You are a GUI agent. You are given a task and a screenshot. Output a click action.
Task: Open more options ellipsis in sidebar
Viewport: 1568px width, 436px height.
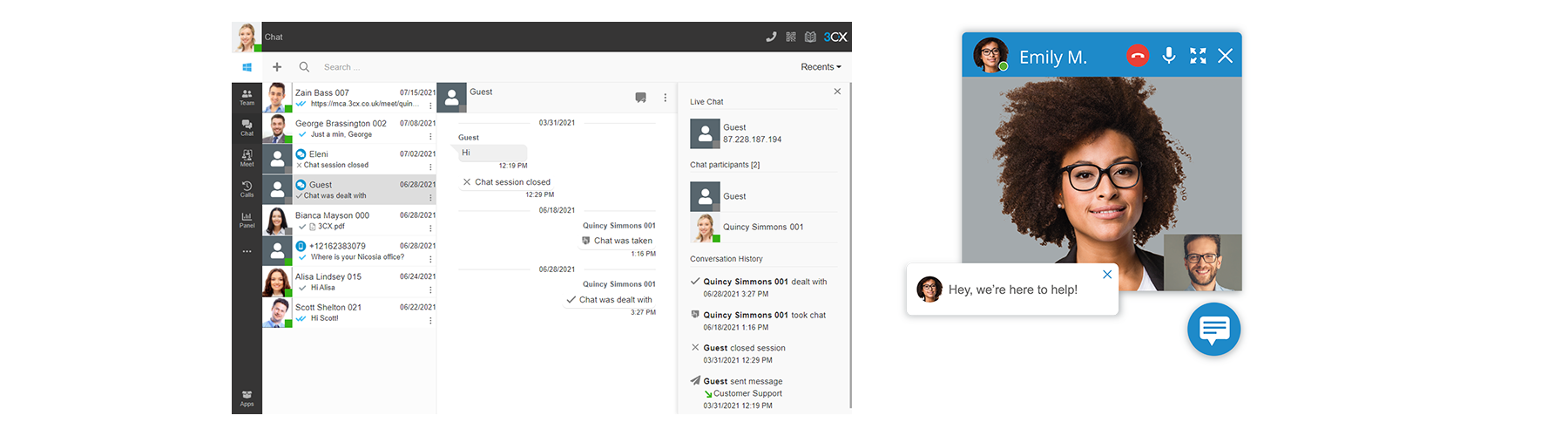point(247,251)
